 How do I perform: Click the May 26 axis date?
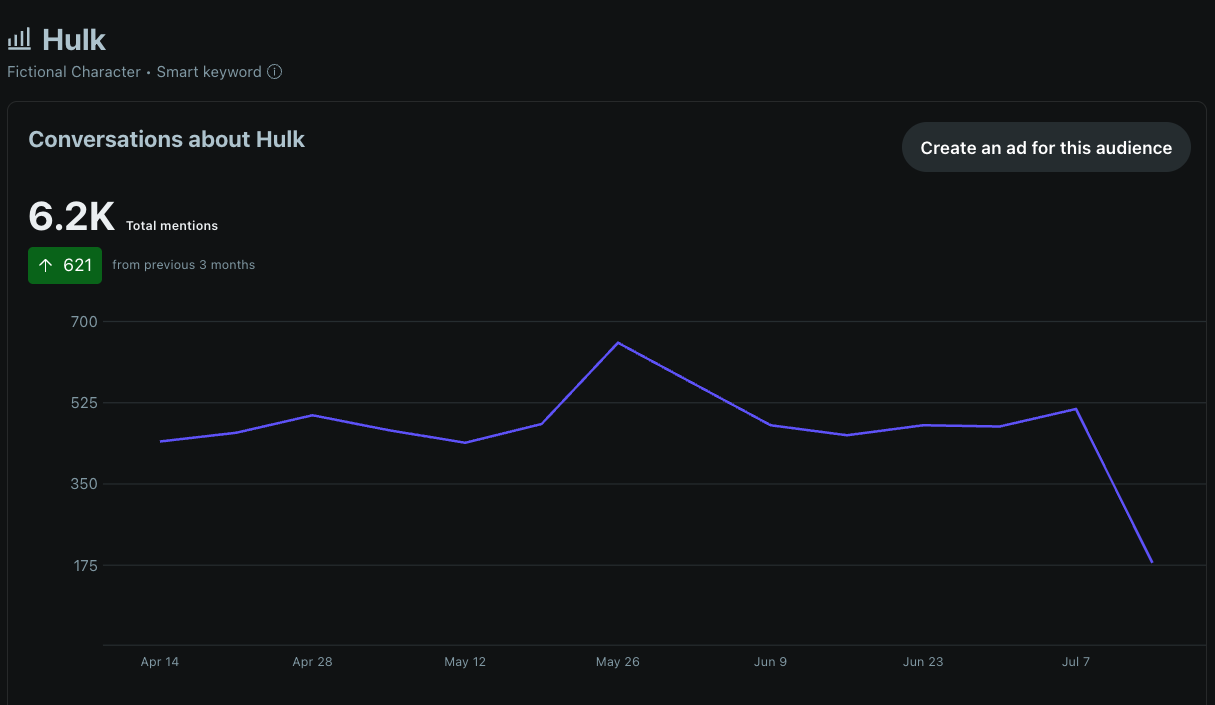point(618,662)
